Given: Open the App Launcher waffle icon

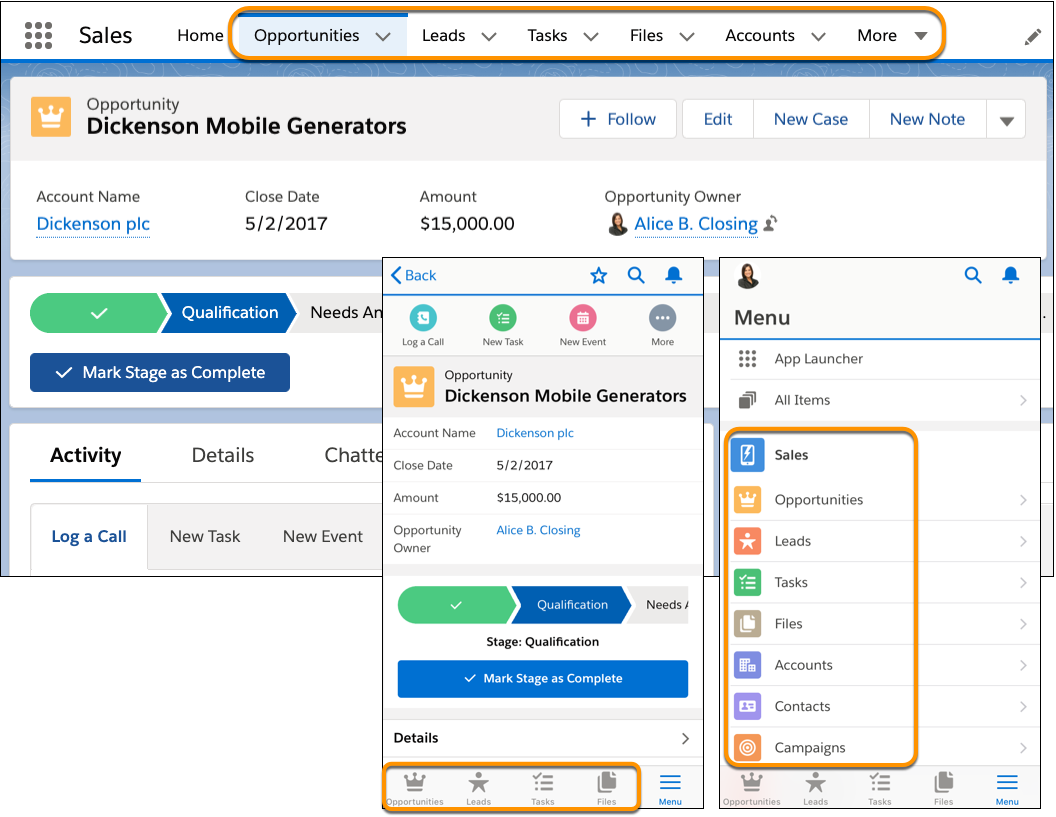Looking at the screenshot, I should [x=38, y=35].
